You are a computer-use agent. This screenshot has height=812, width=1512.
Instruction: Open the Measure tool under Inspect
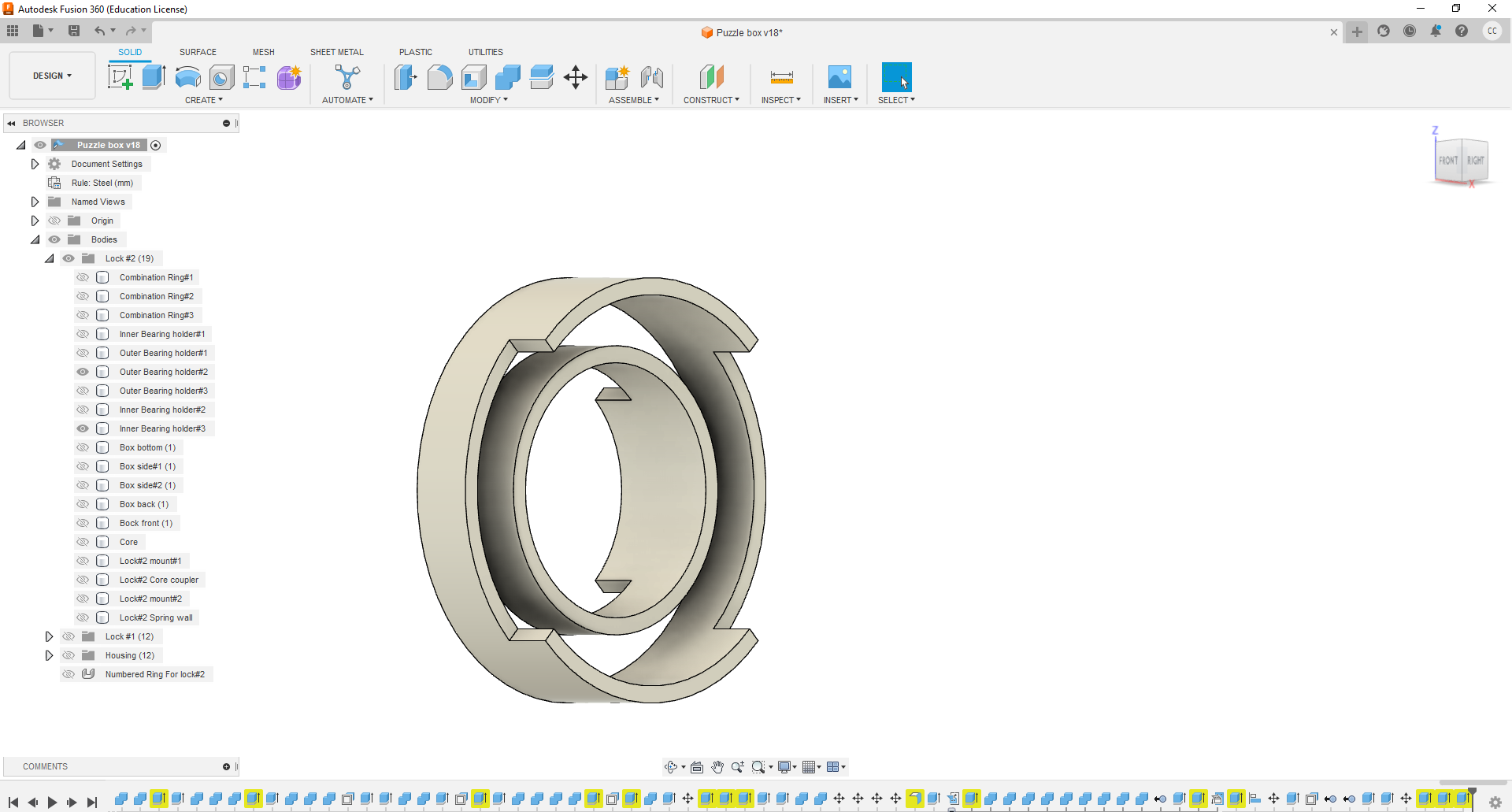coord(780,77)
